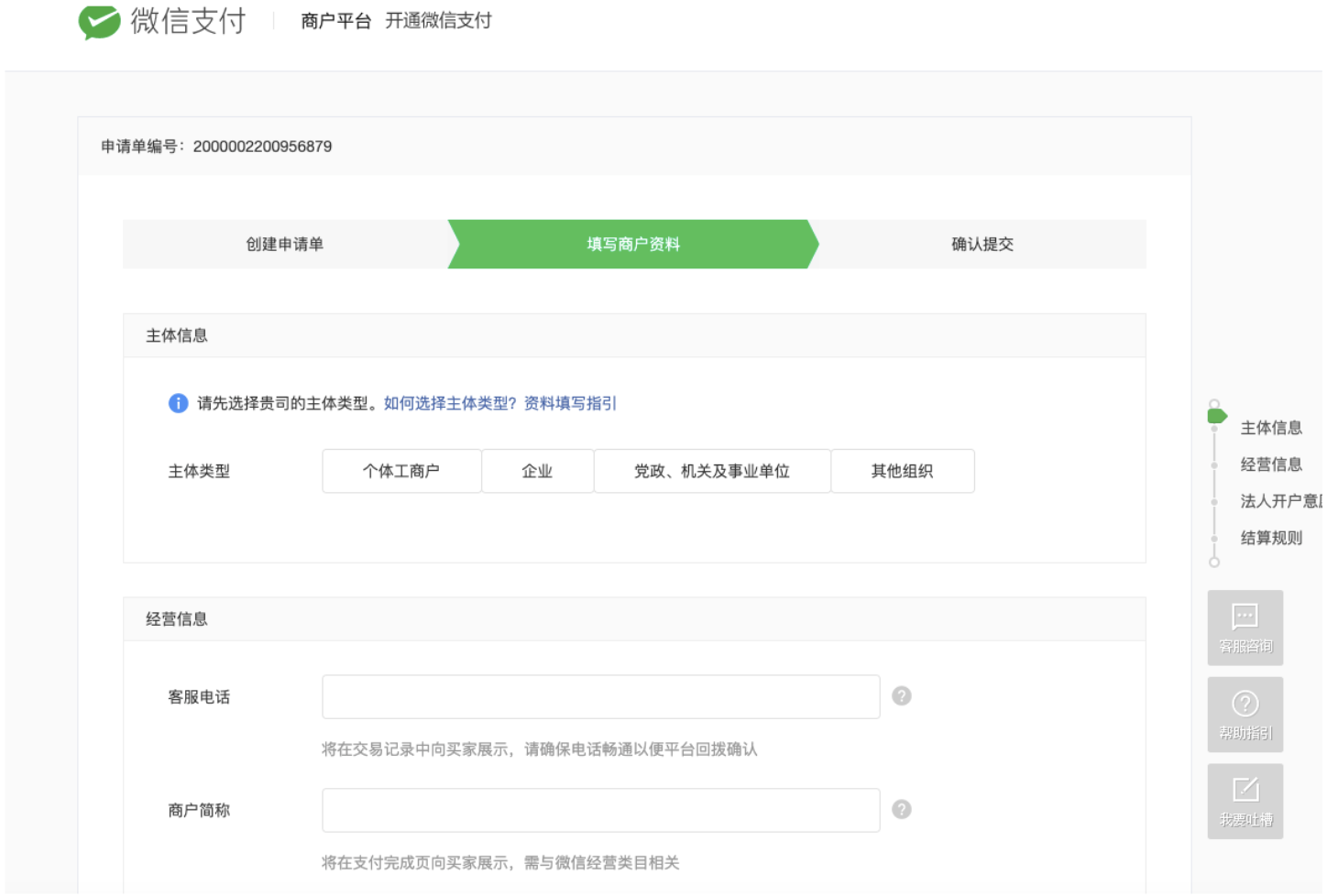Click the WeChat Pay logo
Viewport: 1327px width, 896px height.
click(100, 22)
